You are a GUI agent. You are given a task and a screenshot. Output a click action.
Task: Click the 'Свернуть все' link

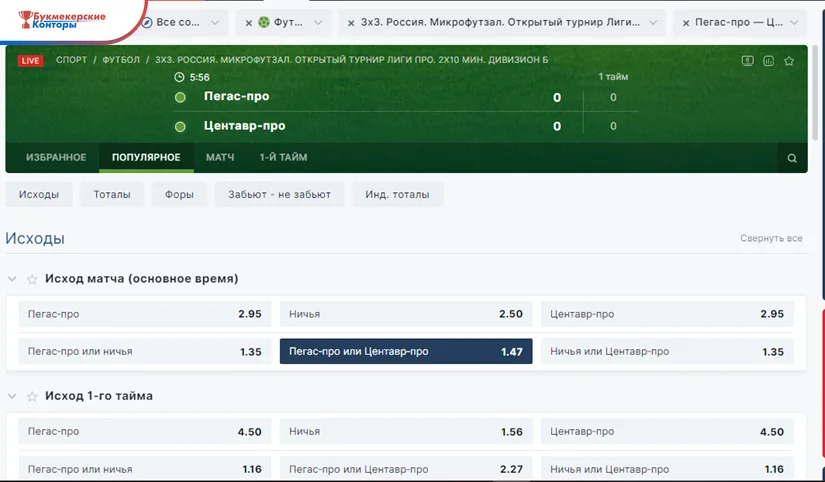click(771, 238)
